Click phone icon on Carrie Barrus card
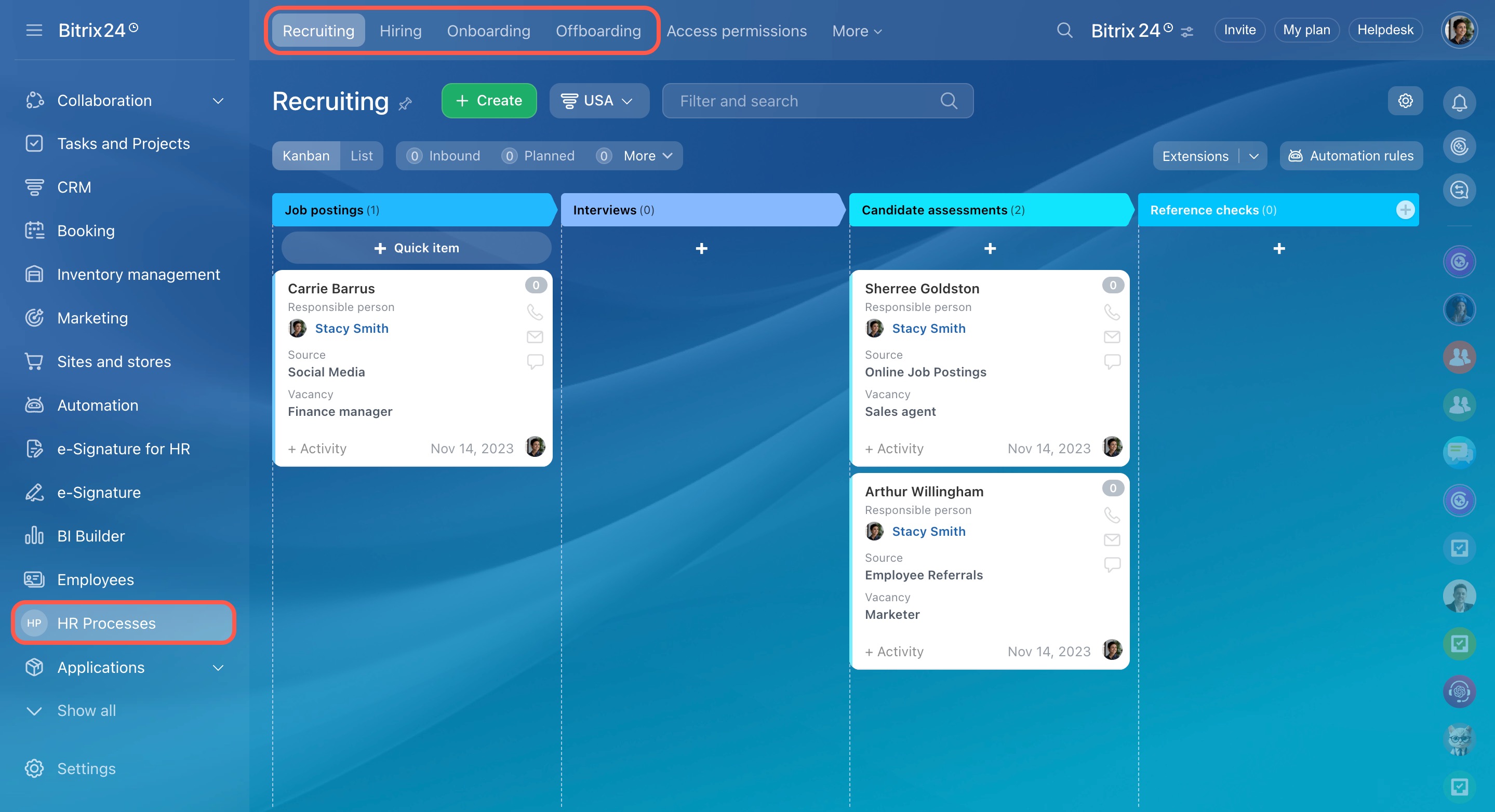The width and height of the screenshot is (1495, 812). (x=535, y=313)
